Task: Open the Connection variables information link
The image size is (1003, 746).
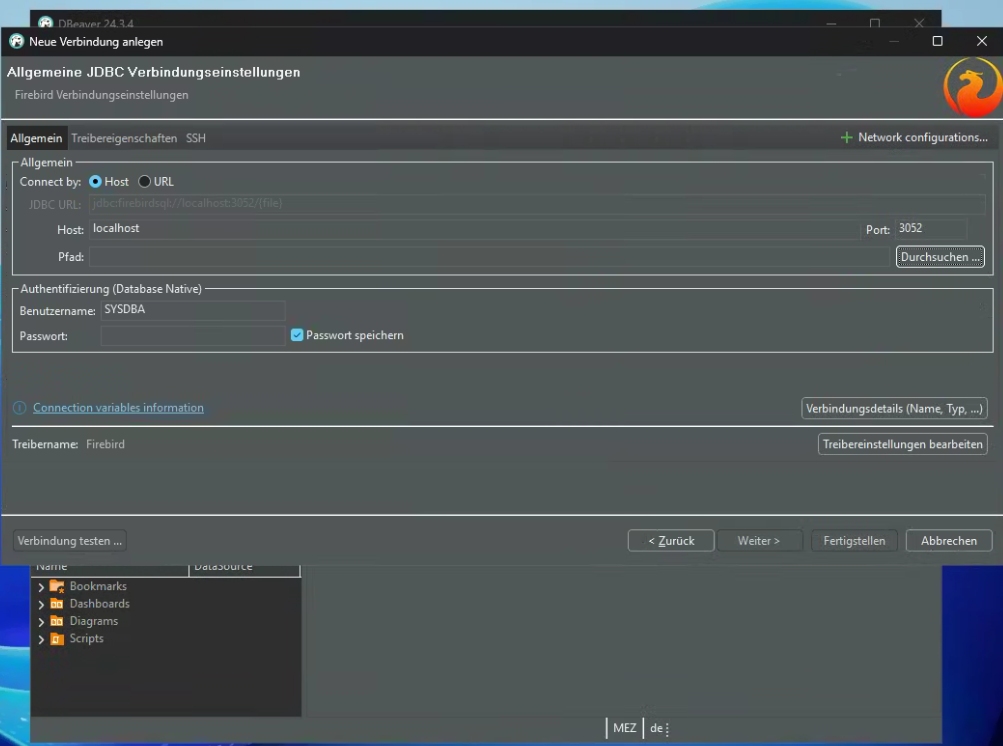Action: [x=118, y=408]
